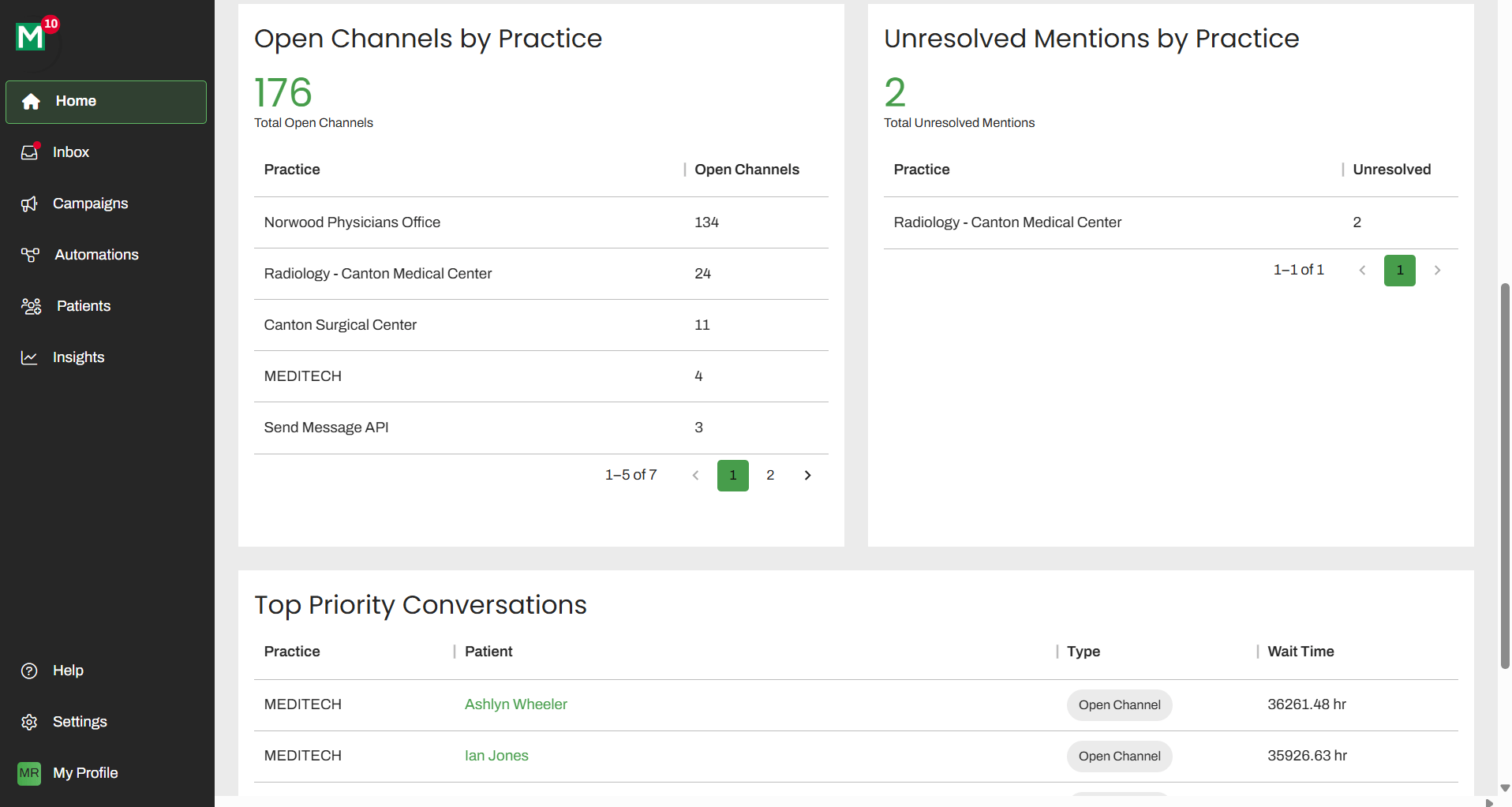Click the 2 total unresolved mentions figure
Screen dimensions: 1512x807
(x=895, y=92)
